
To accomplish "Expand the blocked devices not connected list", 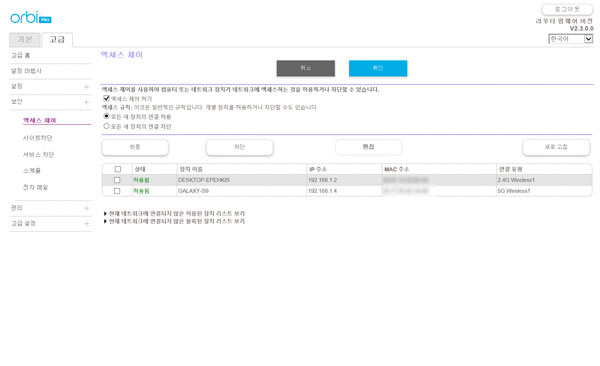I will (x=174, y=221).
